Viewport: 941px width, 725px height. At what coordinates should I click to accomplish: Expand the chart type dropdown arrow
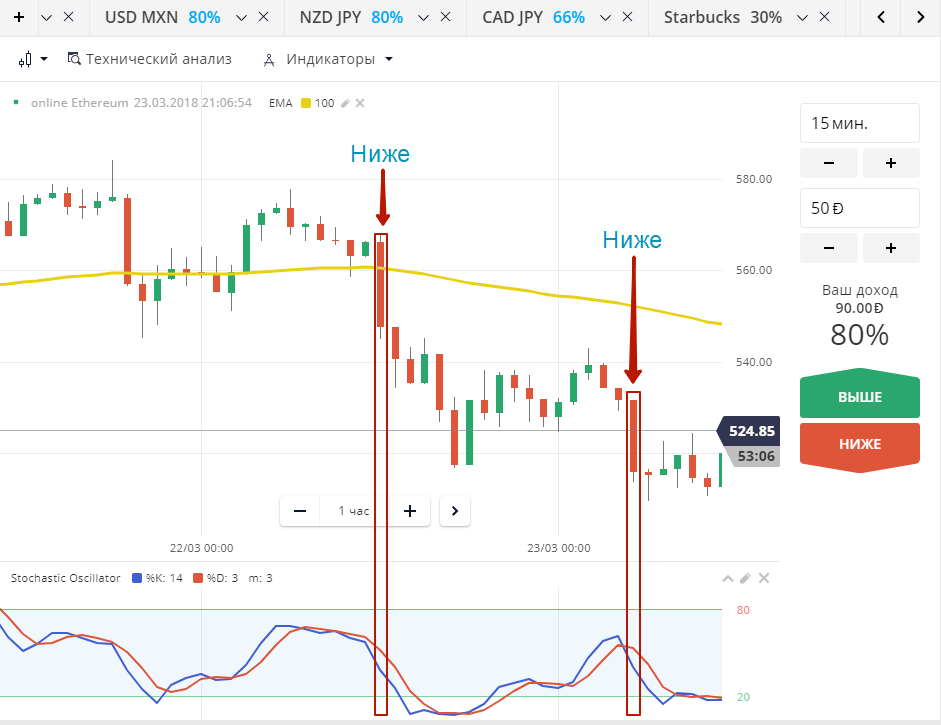pos(42,59)
